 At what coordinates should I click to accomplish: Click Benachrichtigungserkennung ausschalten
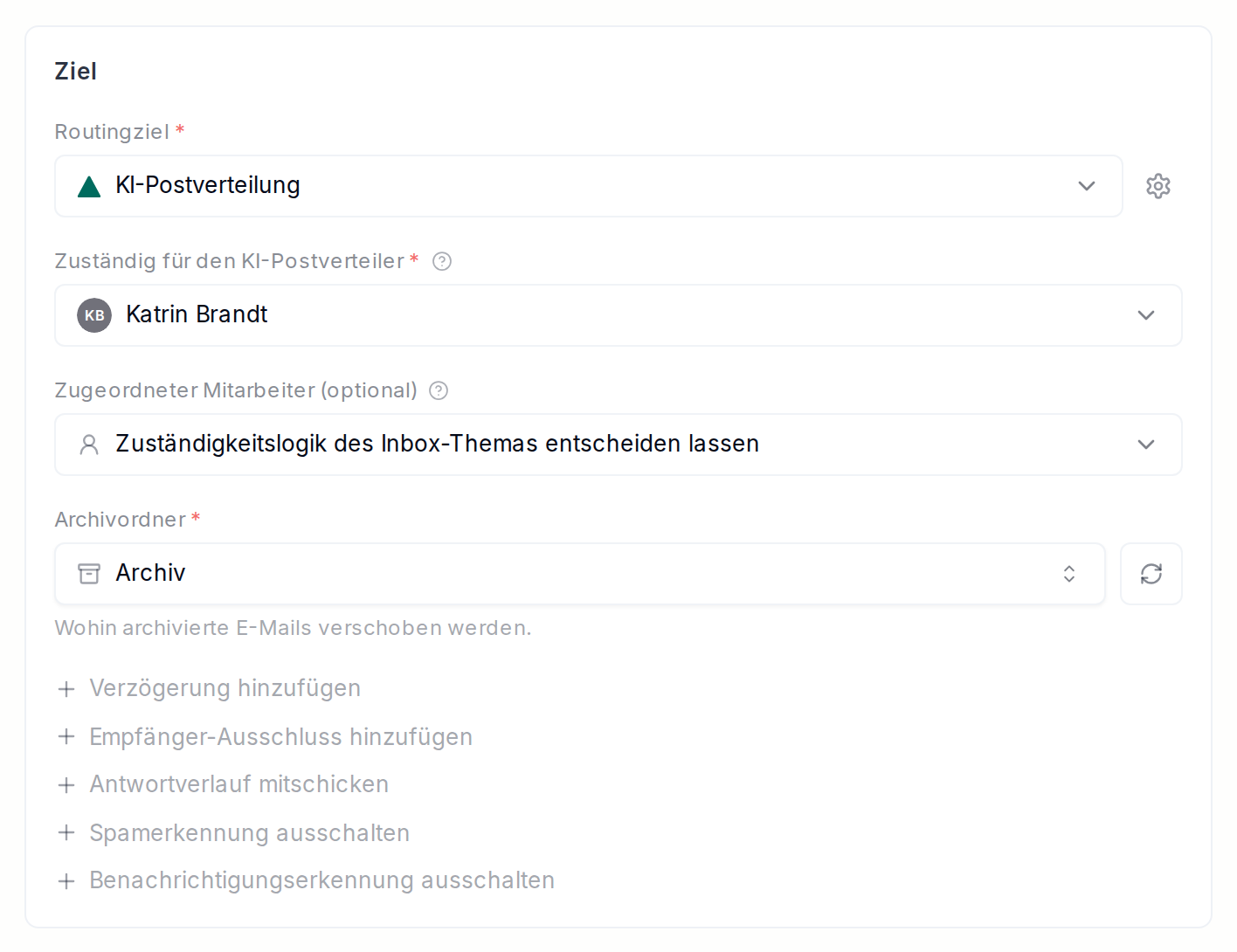pos(305,880)
